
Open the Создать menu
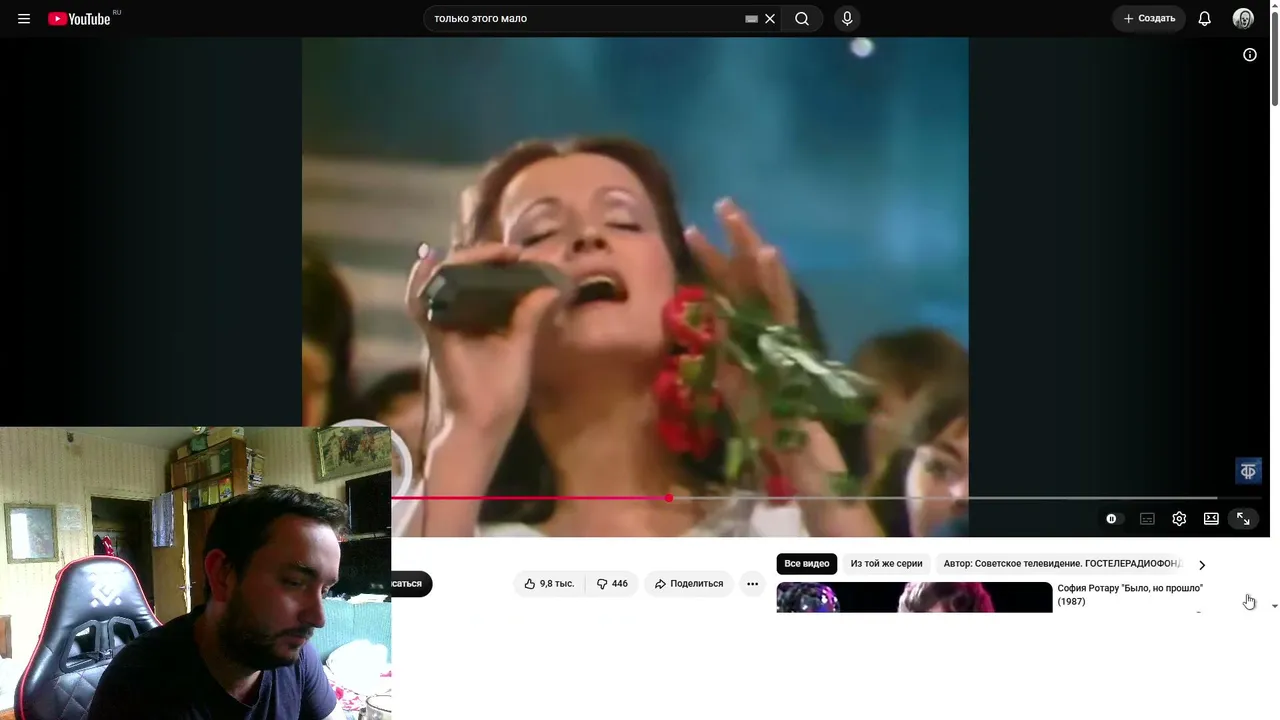[1149, 19]
